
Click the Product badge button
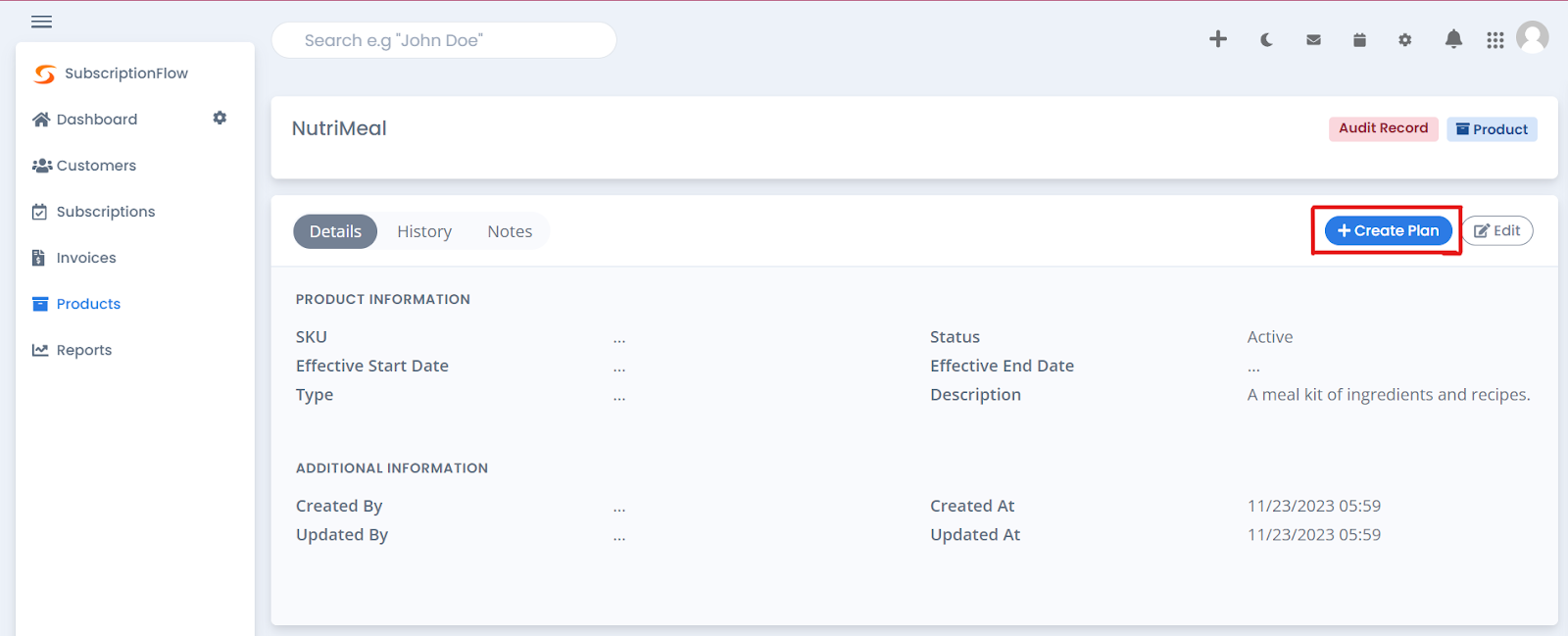tap(1492, 129)
